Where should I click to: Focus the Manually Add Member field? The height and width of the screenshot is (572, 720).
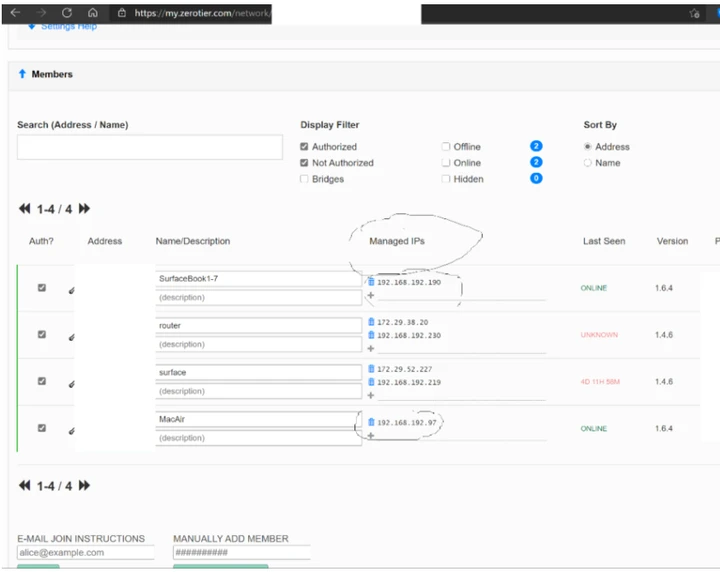click(x=242, y=552)
